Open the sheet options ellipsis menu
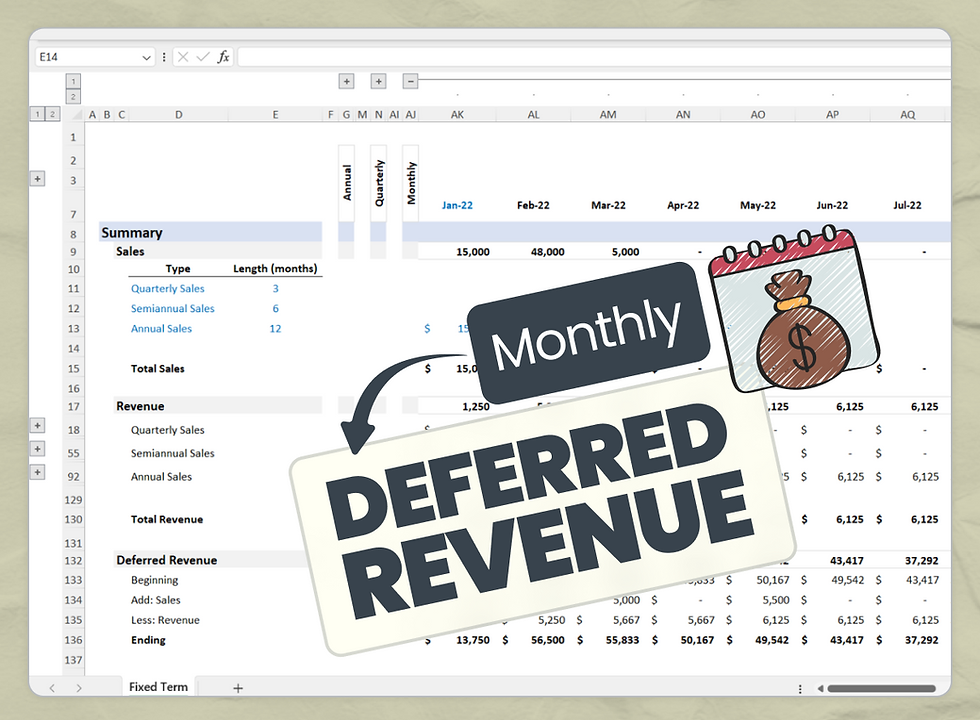980x720 pixels. [x=800, y=689]
